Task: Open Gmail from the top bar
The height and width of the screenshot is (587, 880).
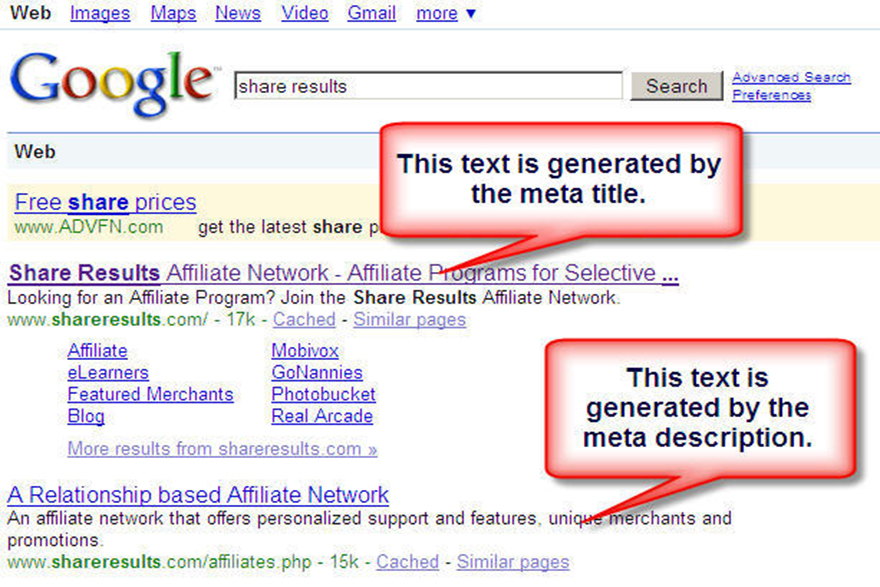Action: point(372,14)
